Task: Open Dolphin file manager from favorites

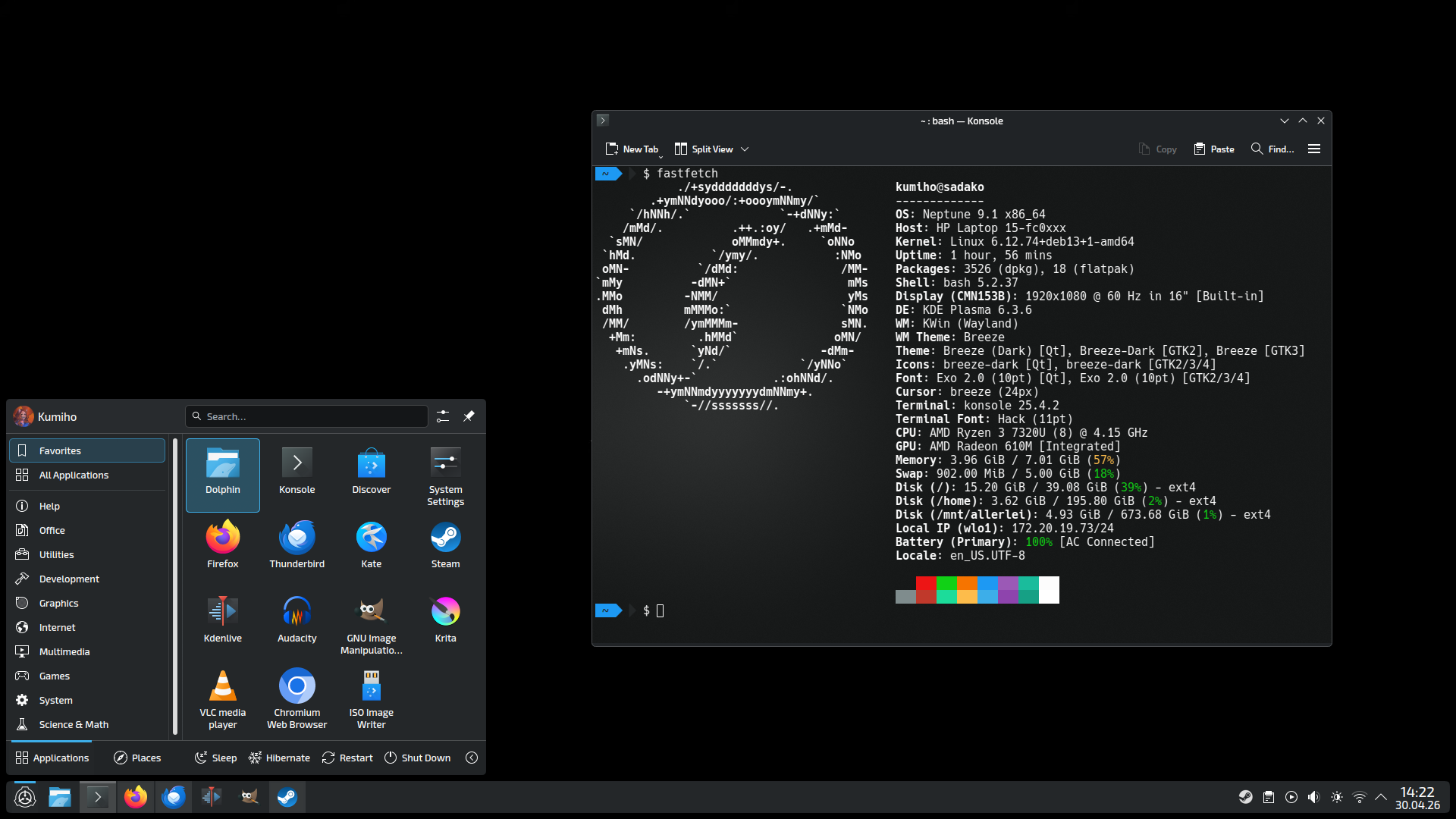Action: (x=222, y=475)
